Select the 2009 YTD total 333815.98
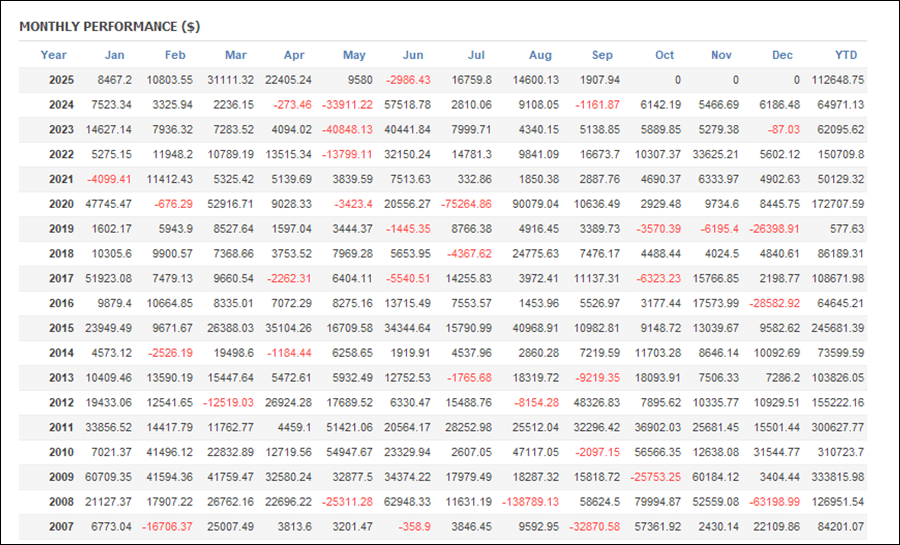The width and height of the screenshot is (900, 545). 839,476
